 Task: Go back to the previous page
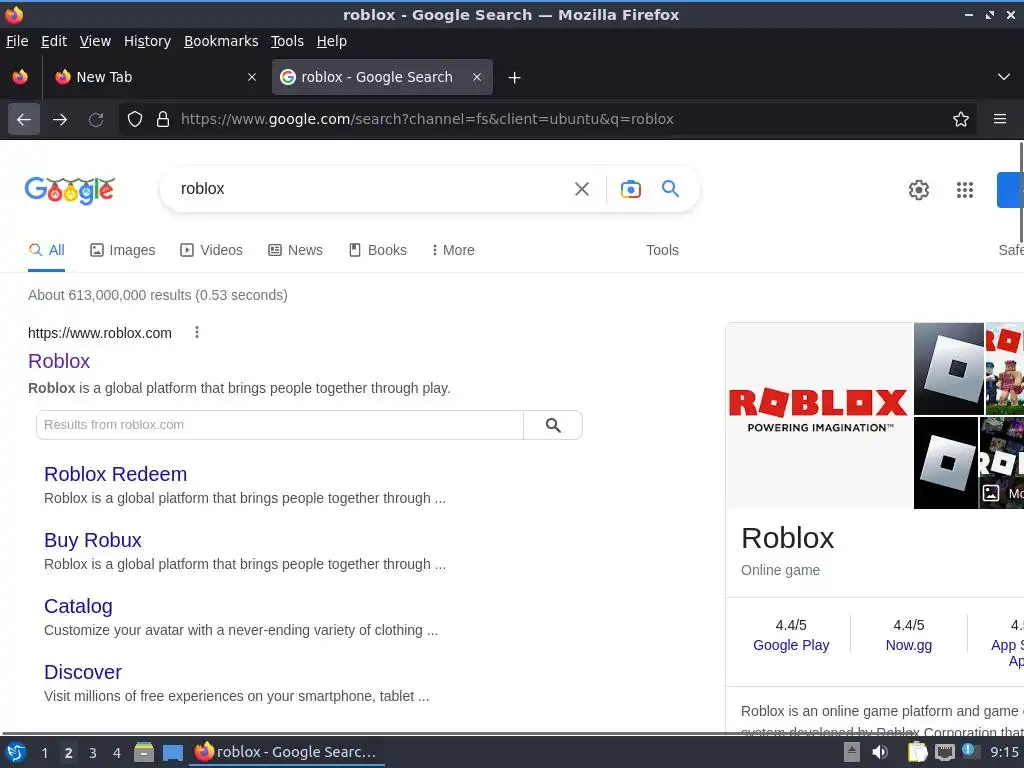24,119
